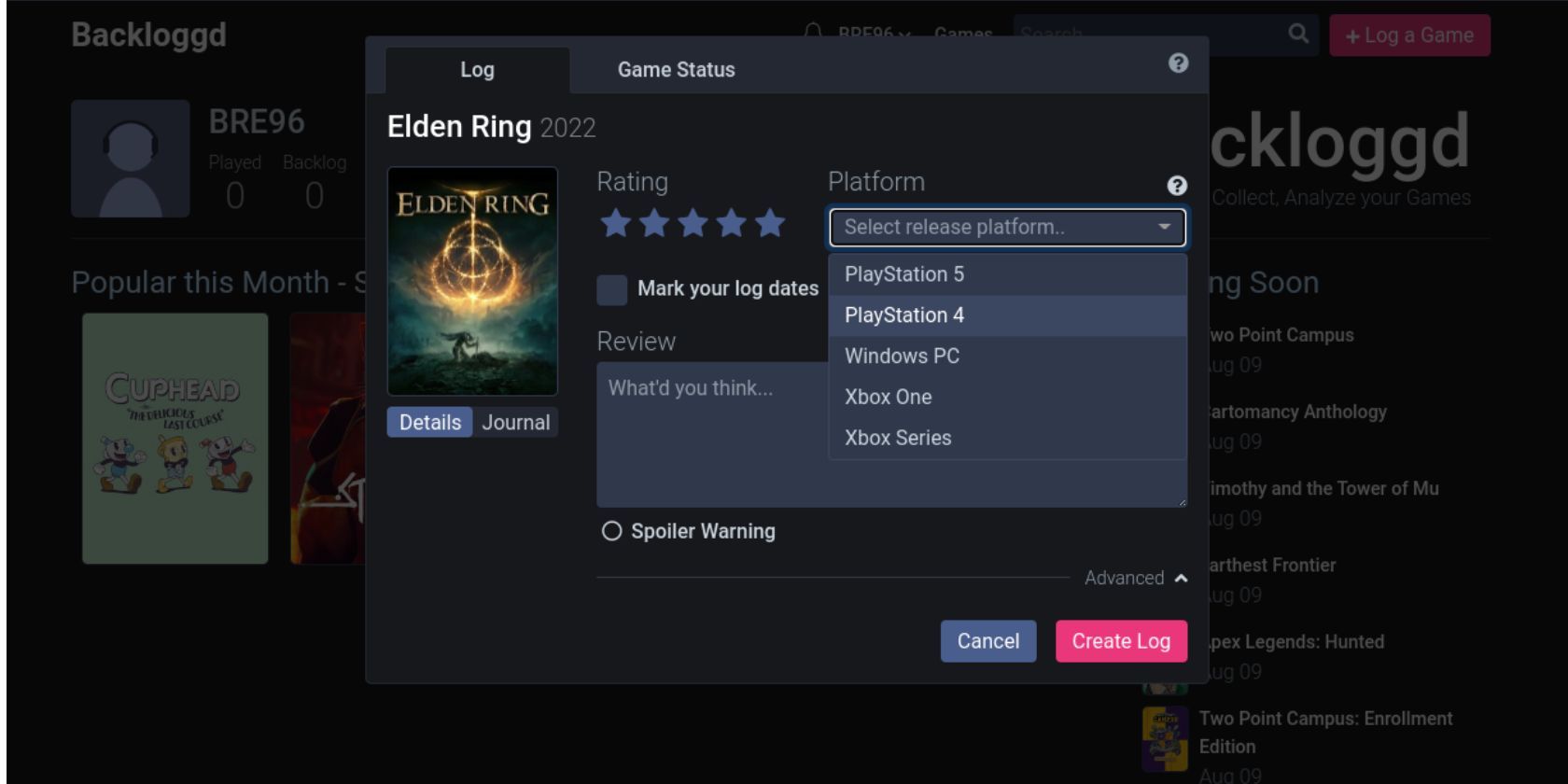
Task: Enable the Spoiler Warning option
Action: pos(611,531)
